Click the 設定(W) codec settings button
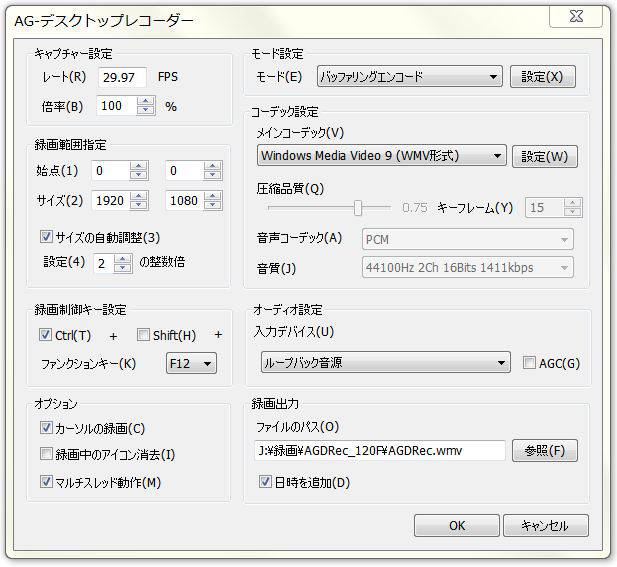Screen dimensions: 617x567 [x=545, y=157]
